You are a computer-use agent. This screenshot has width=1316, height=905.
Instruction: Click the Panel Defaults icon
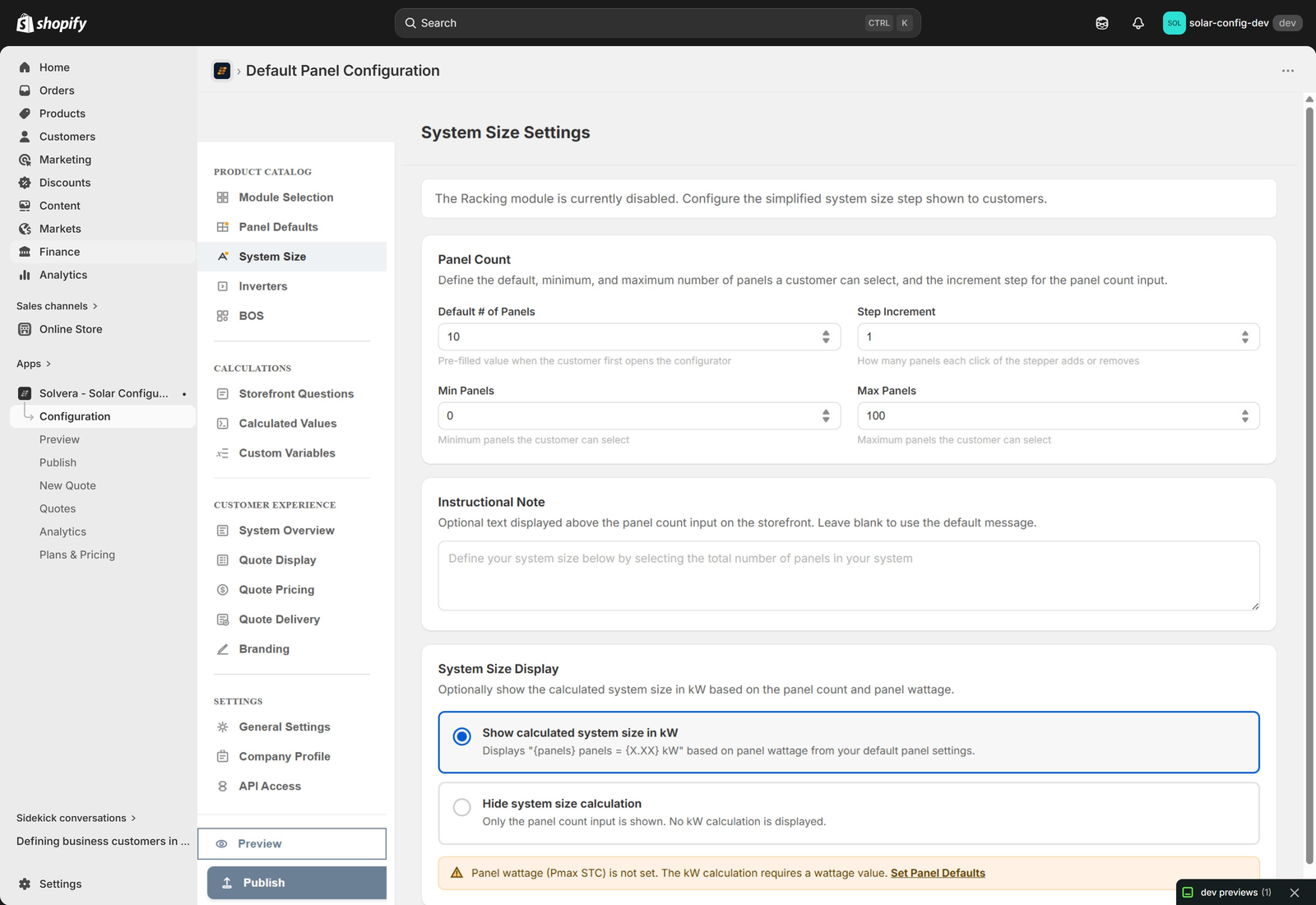pos(222,227)
